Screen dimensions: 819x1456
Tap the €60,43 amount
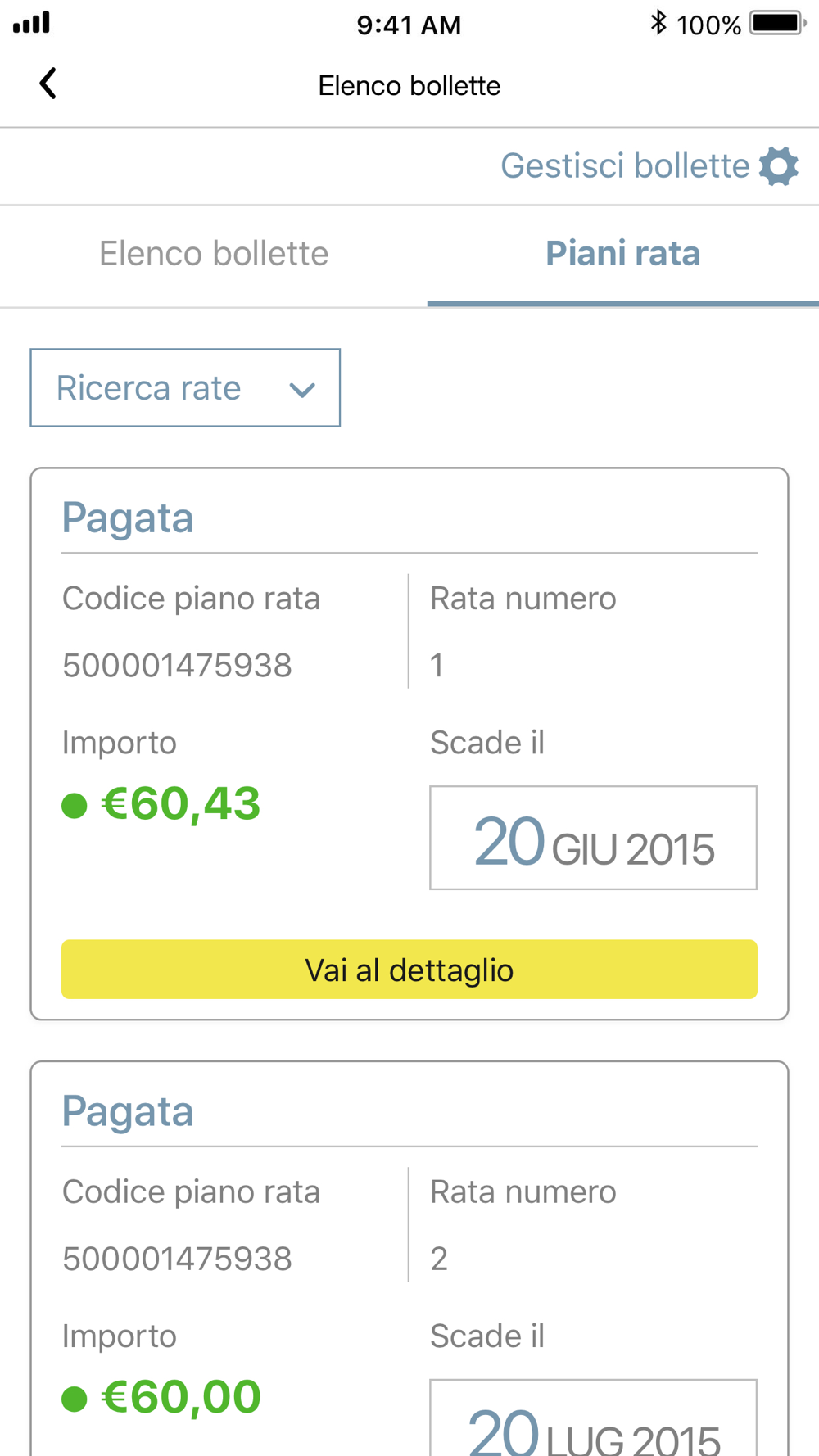pyautogui.click(x=180, y=804)
